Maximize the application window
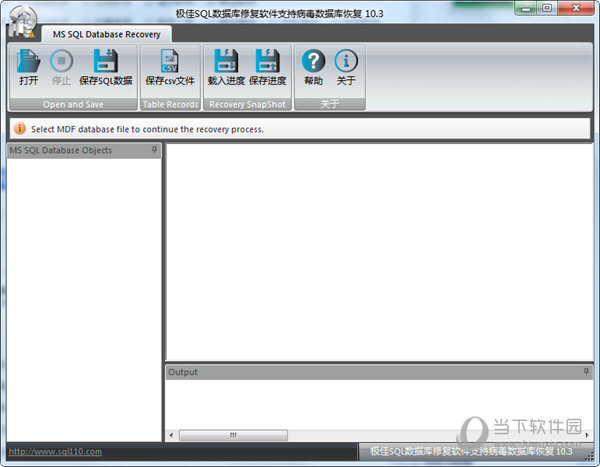 (x=547, y=8)
